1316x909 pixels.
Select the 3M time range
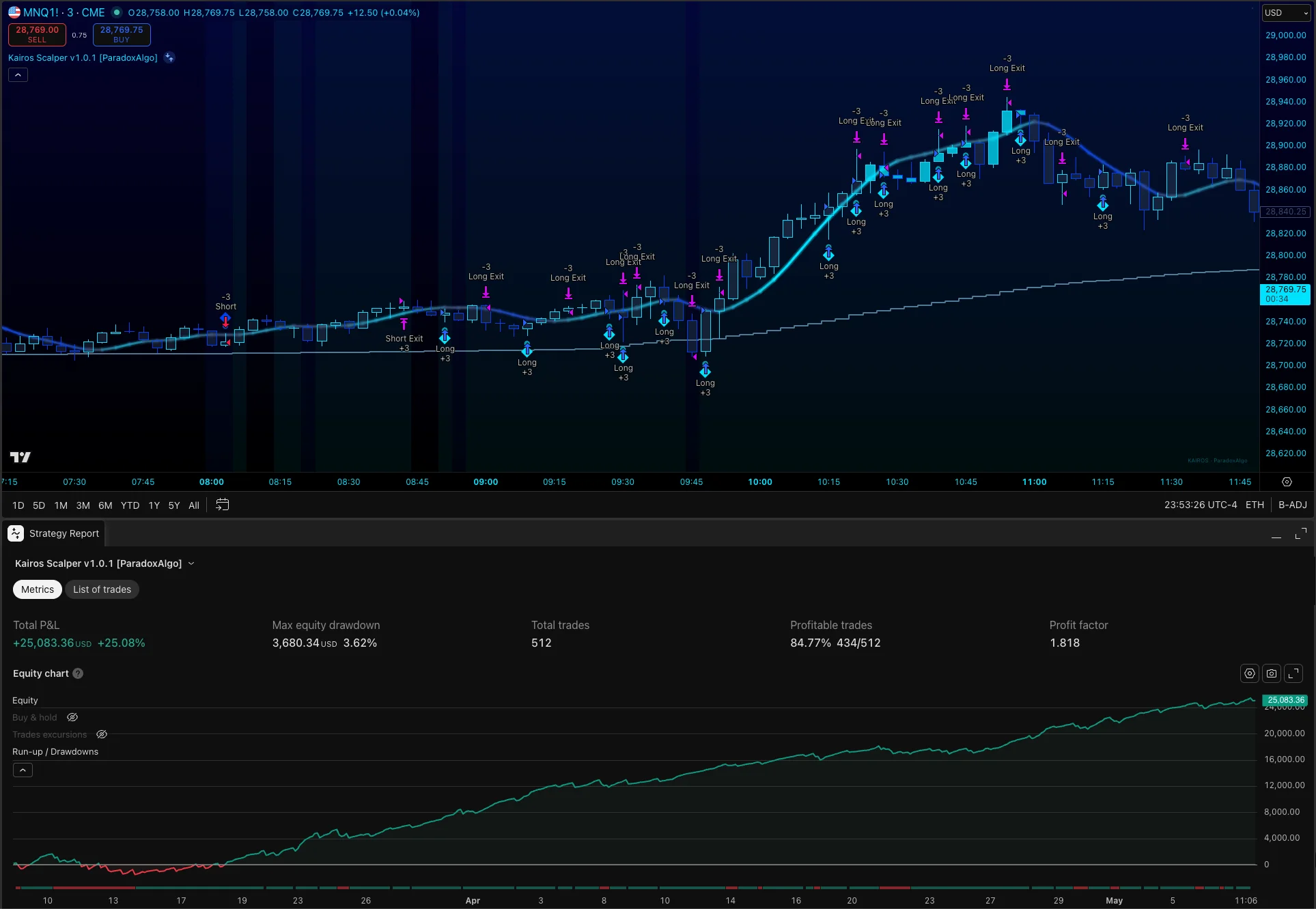83,505
